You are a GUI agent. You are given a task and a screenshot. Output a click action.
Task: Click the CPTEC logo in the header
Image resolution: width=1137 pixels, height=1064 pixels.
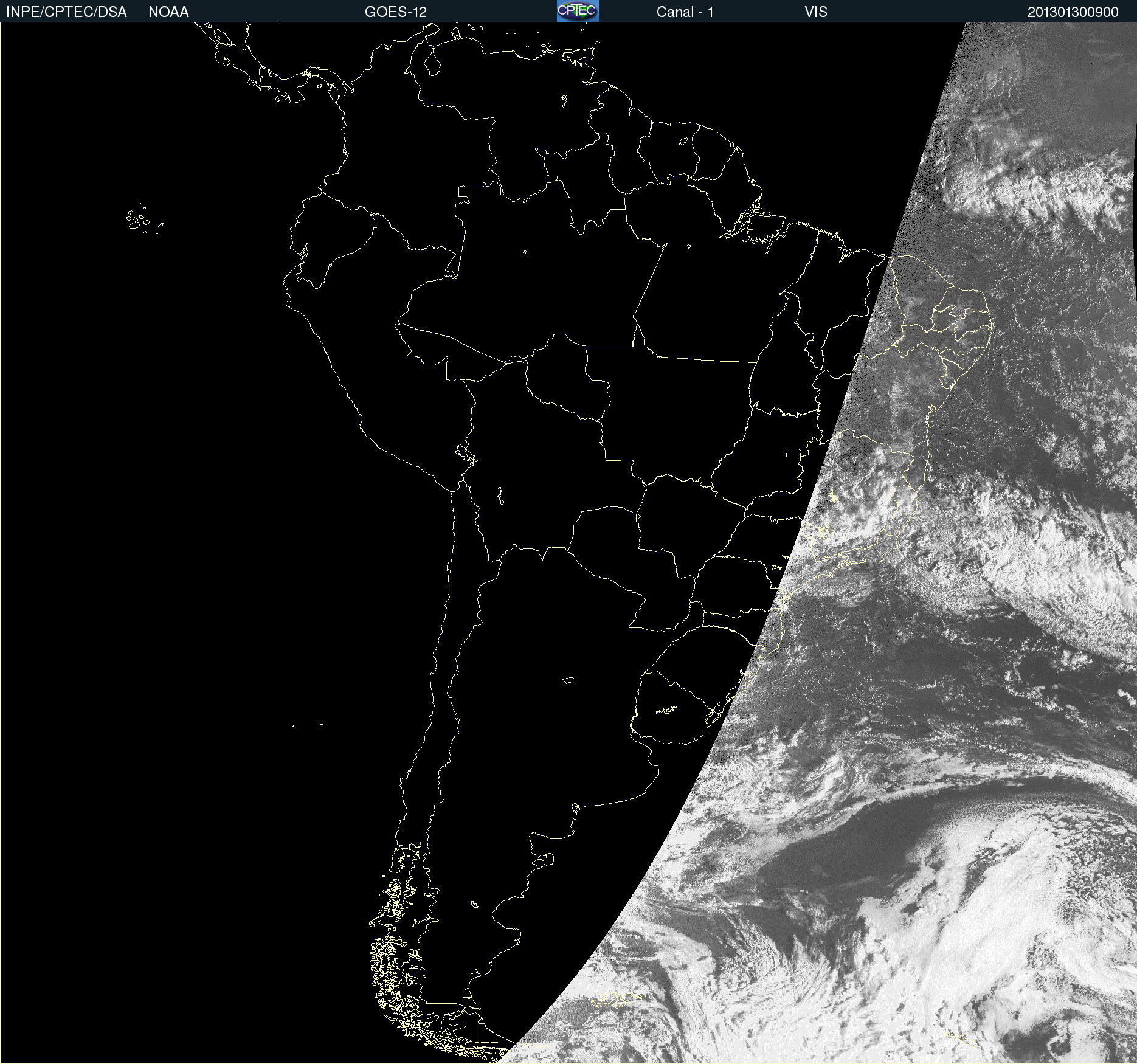coord(578,11)
